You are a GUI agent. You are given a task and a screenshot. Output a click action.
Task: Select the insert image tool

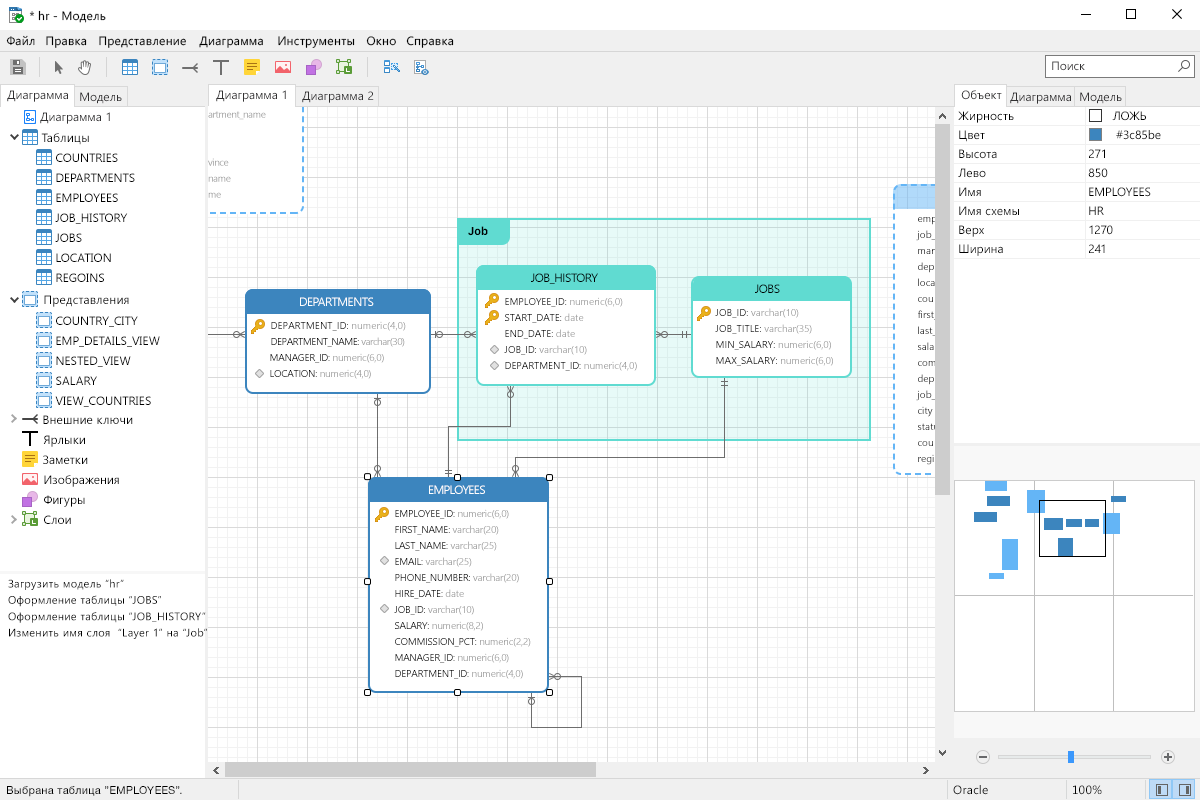pyautogui.click(x=283, y=67)
